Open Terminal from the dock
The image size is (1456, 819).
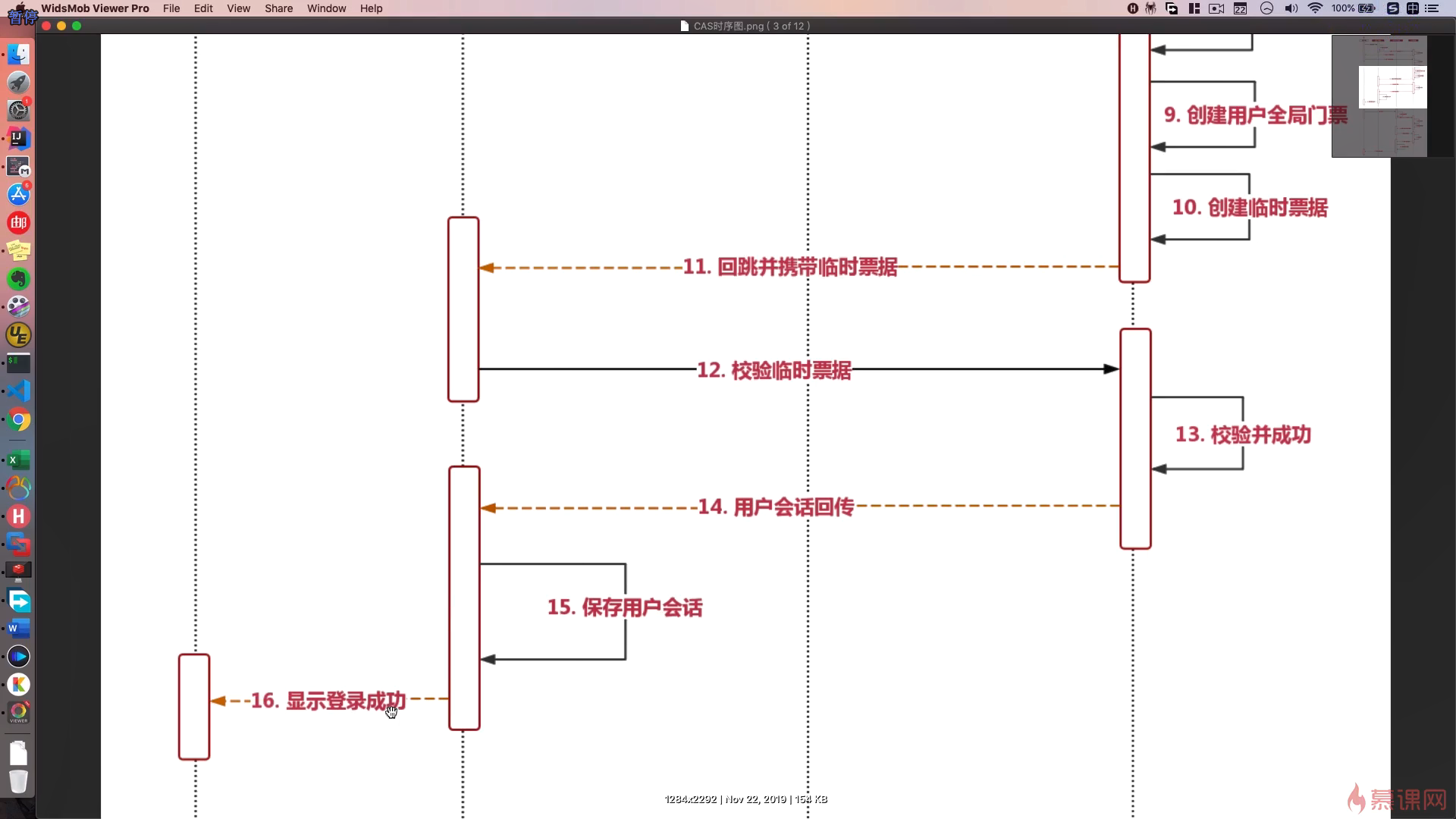[19, 363]
